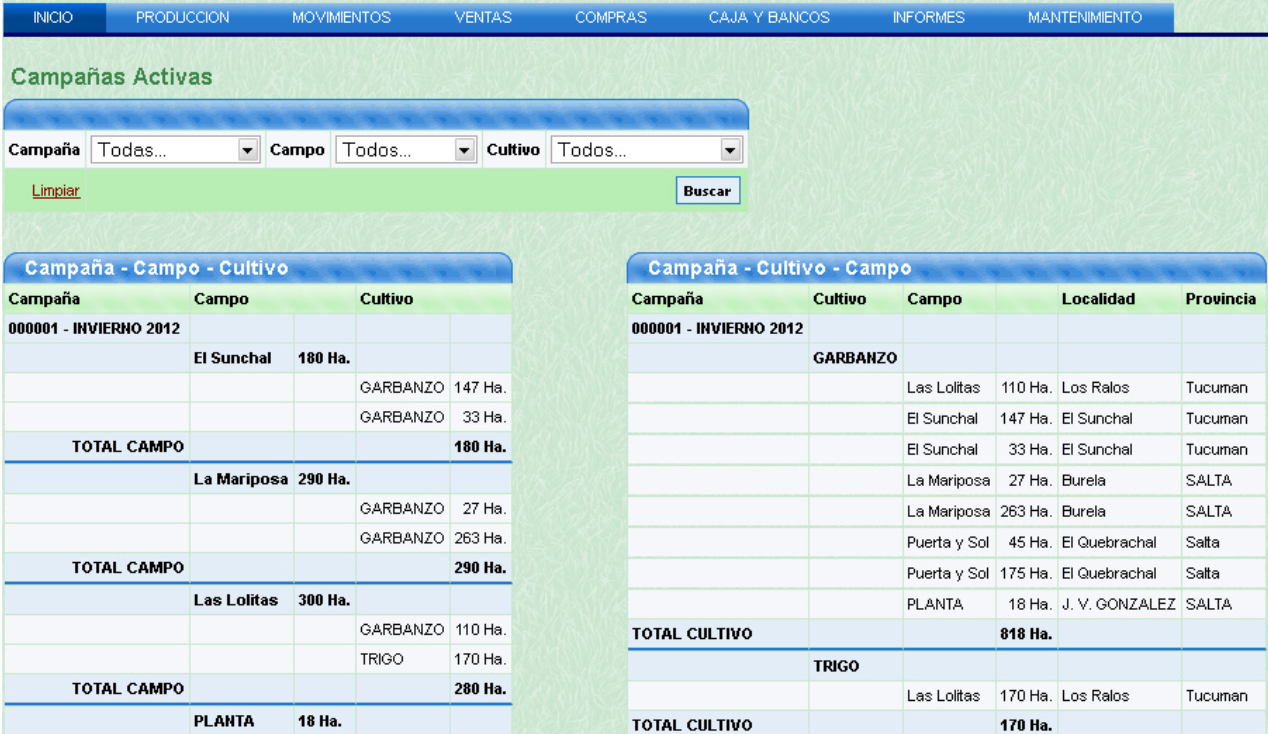Select the 818 Ha. total cultivo cell
Image resolution: width=1268 pixels, height=734 pixels.
(x=1026, y=634)
